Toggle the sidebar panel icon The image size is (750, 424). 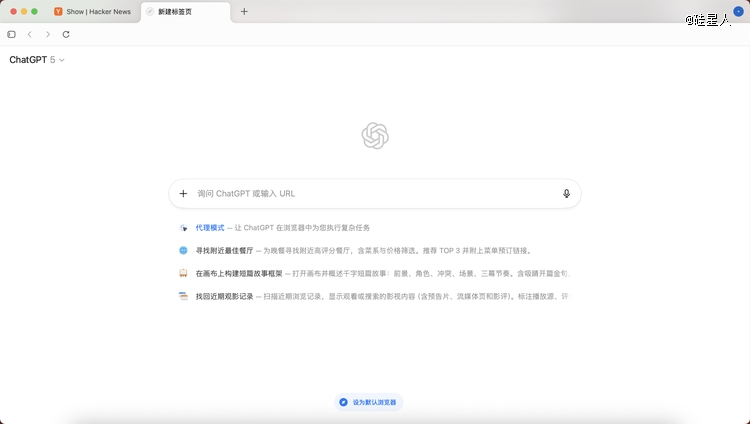click(12, 34)
